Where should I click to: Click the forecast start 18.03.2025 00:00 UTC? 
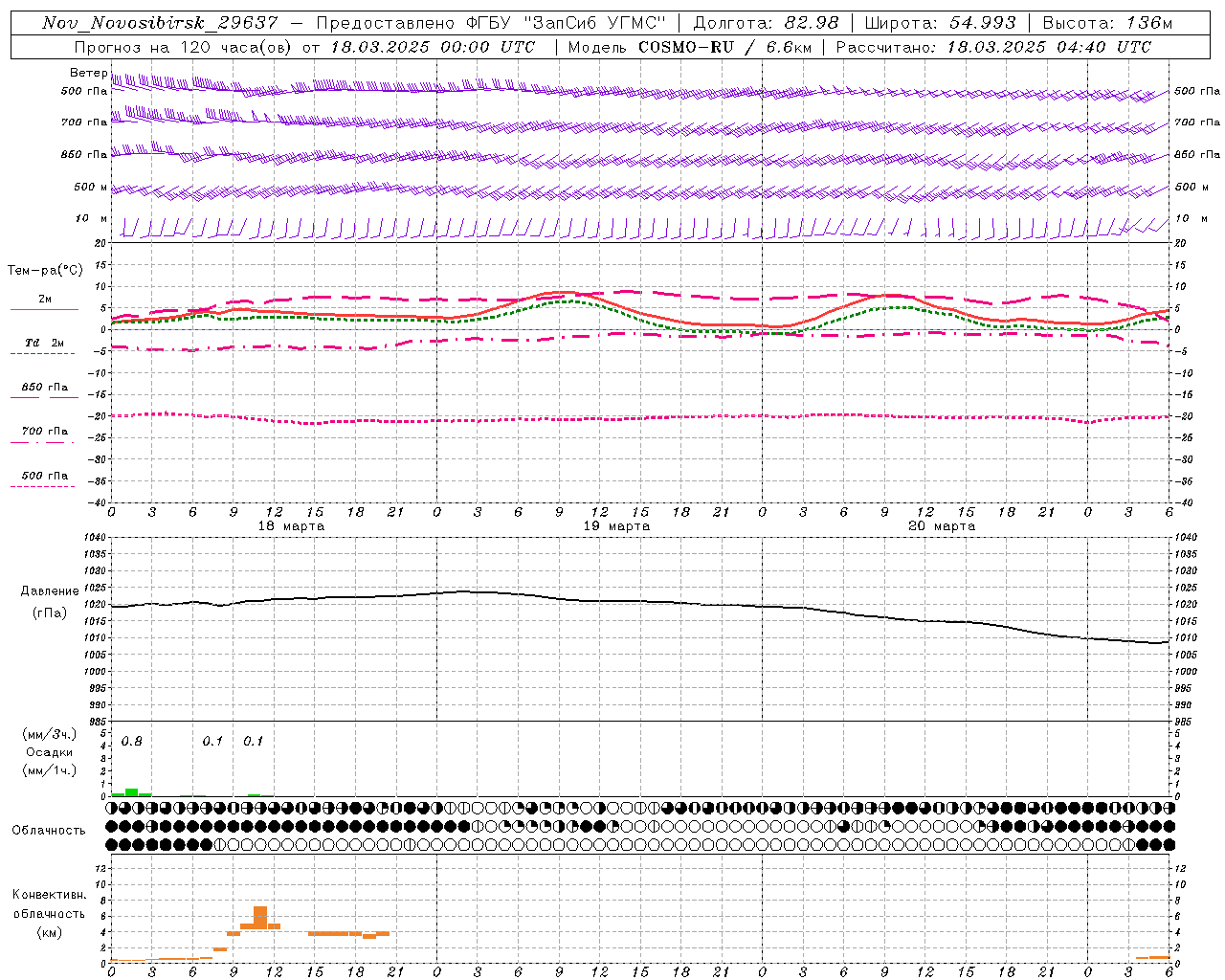[x=433, y=47]
